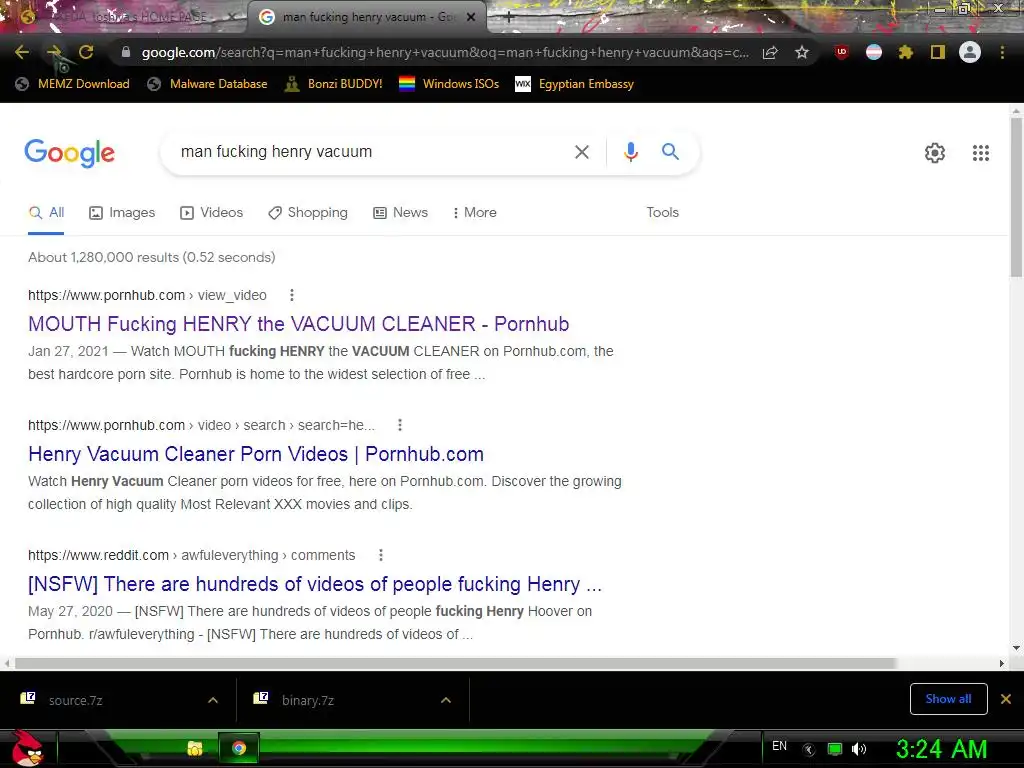Image resolution: width=1024 pixels, height=768 pixels.
Task: Open options dots beside the view_video result
Action: [292, 295]
